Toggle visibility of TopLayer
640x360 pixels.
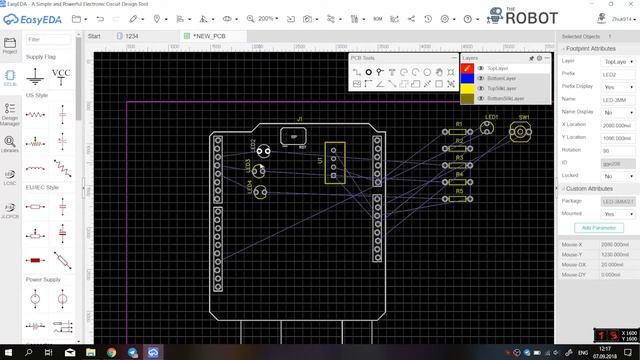[481, 68]
